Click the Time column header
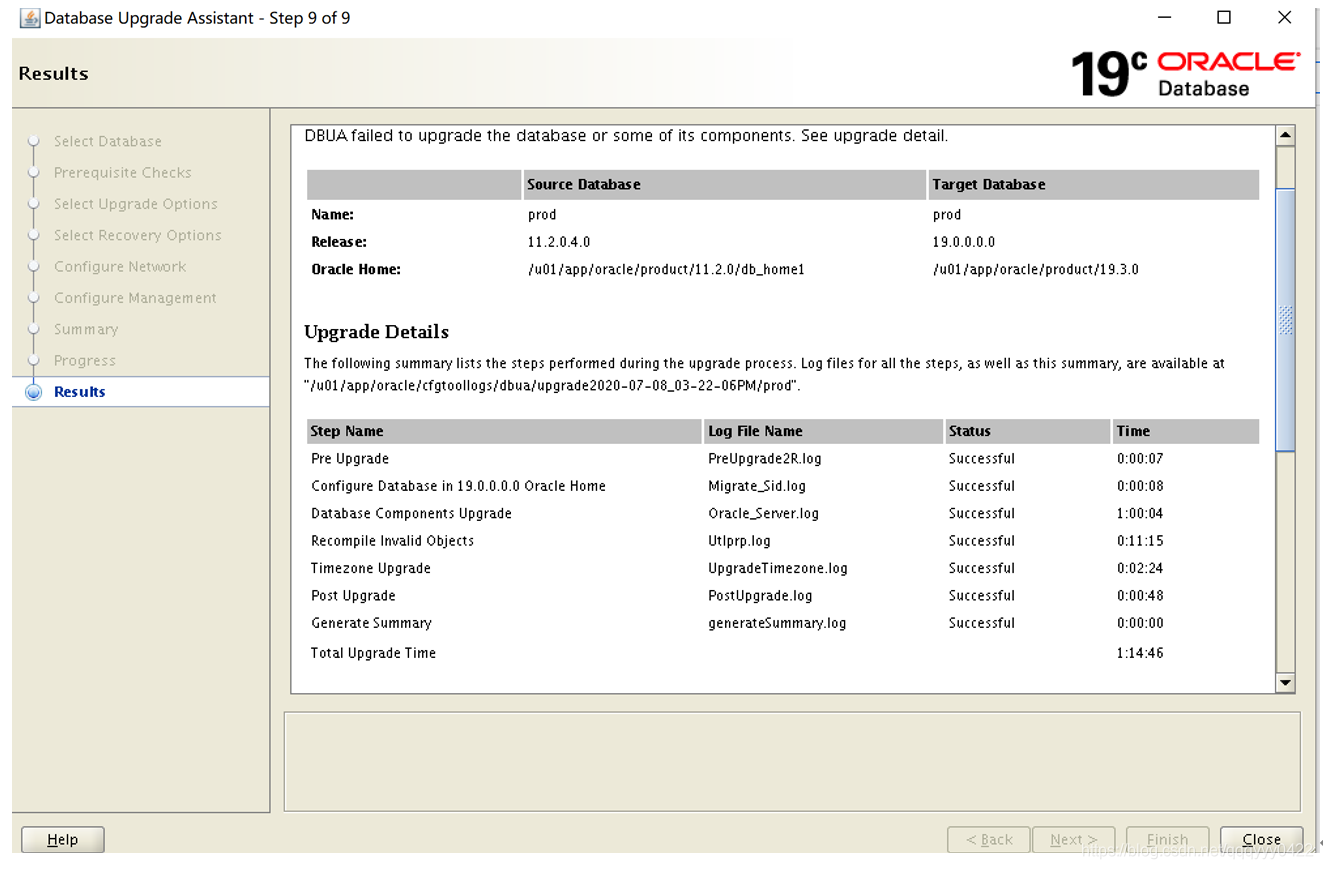Image resolution: width=1323 pixels, height=869 pixels. pyautogui.click(x=1186, y=431)
